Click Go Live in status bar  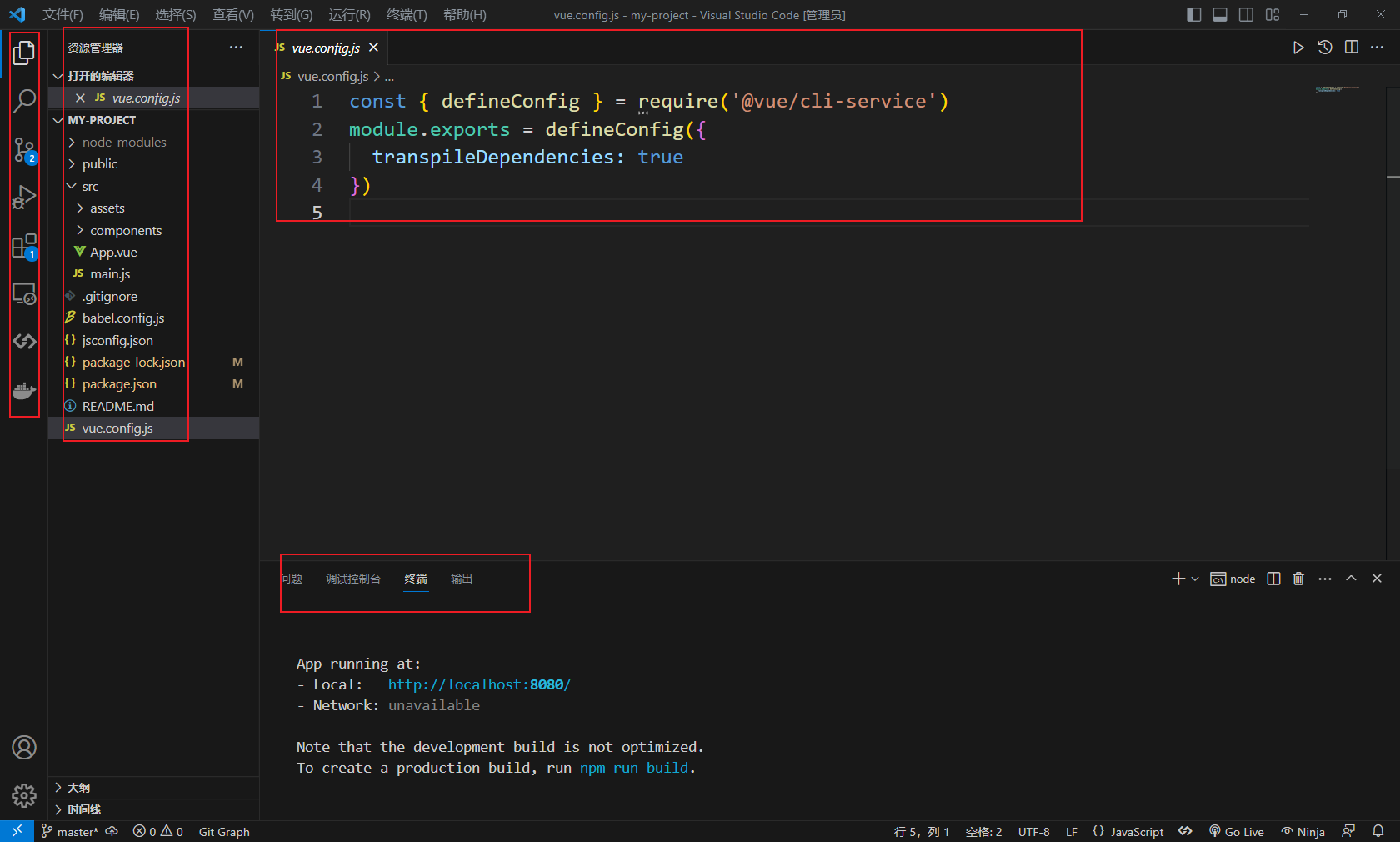tap(1237, 831)
